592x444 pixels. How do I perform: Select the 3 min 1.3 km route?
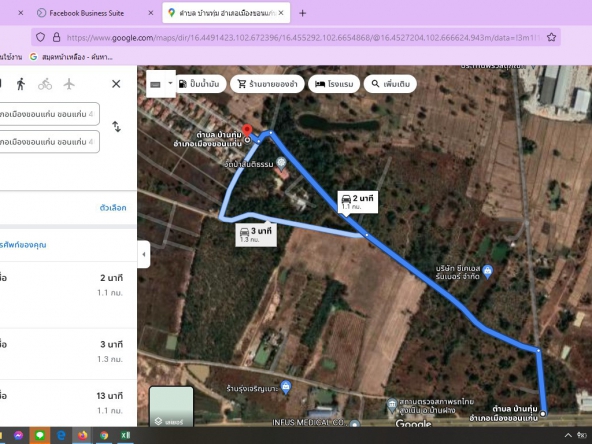point(68,352)
